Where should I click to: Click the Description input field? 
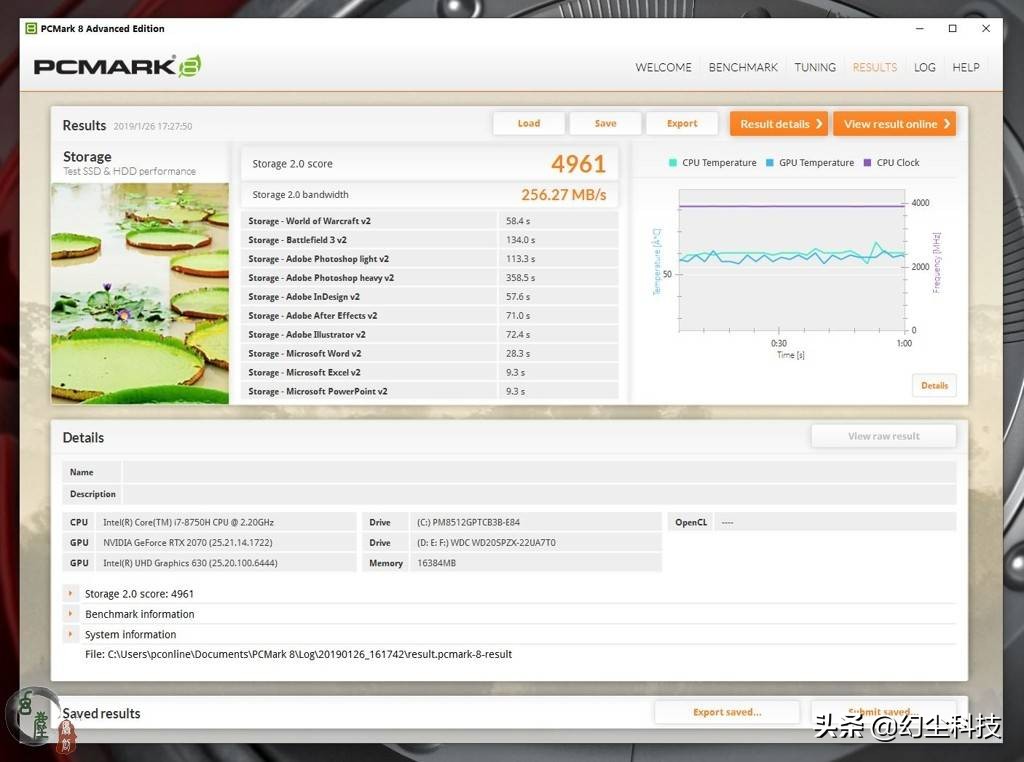[539, 494]
